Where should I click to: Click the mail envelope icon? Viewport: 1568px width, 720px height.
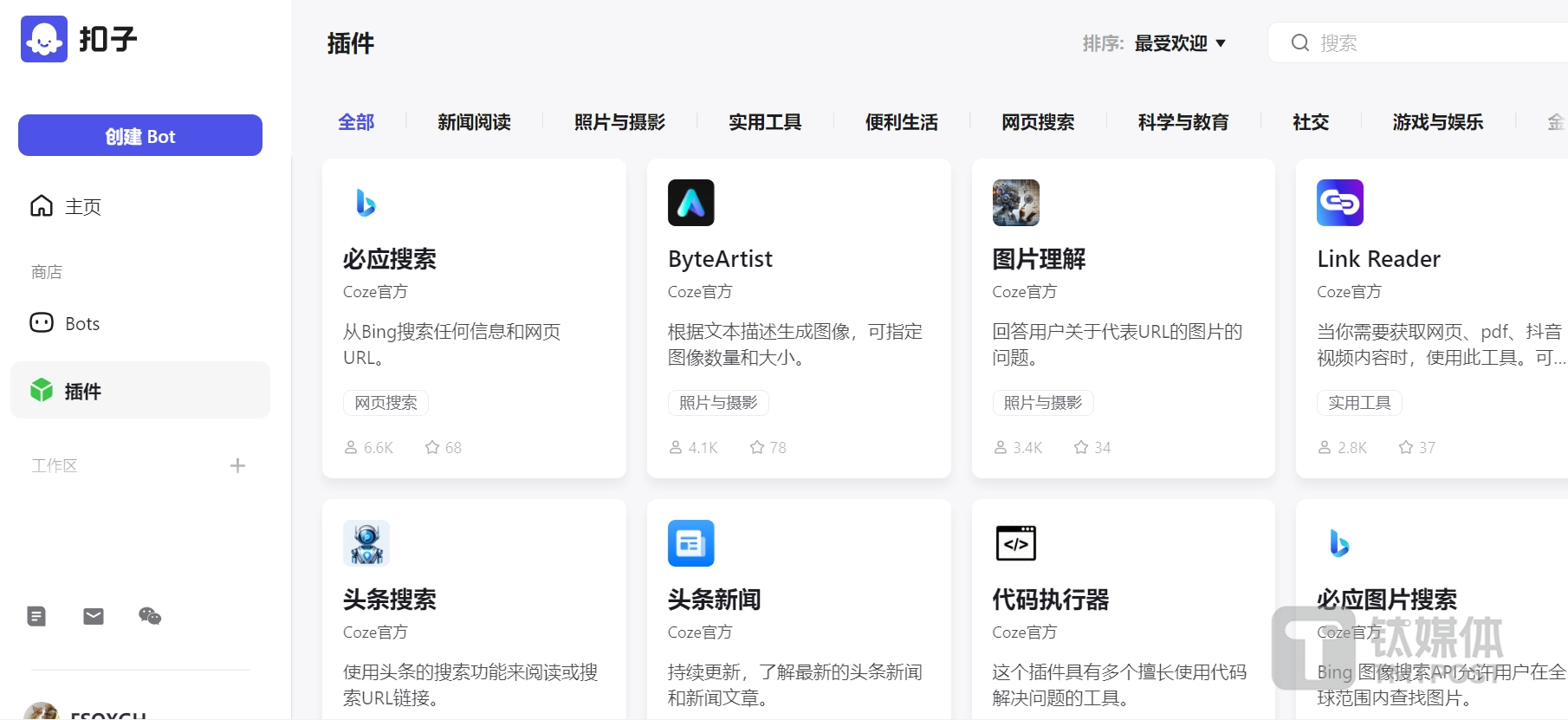click(x=94, y=616)
